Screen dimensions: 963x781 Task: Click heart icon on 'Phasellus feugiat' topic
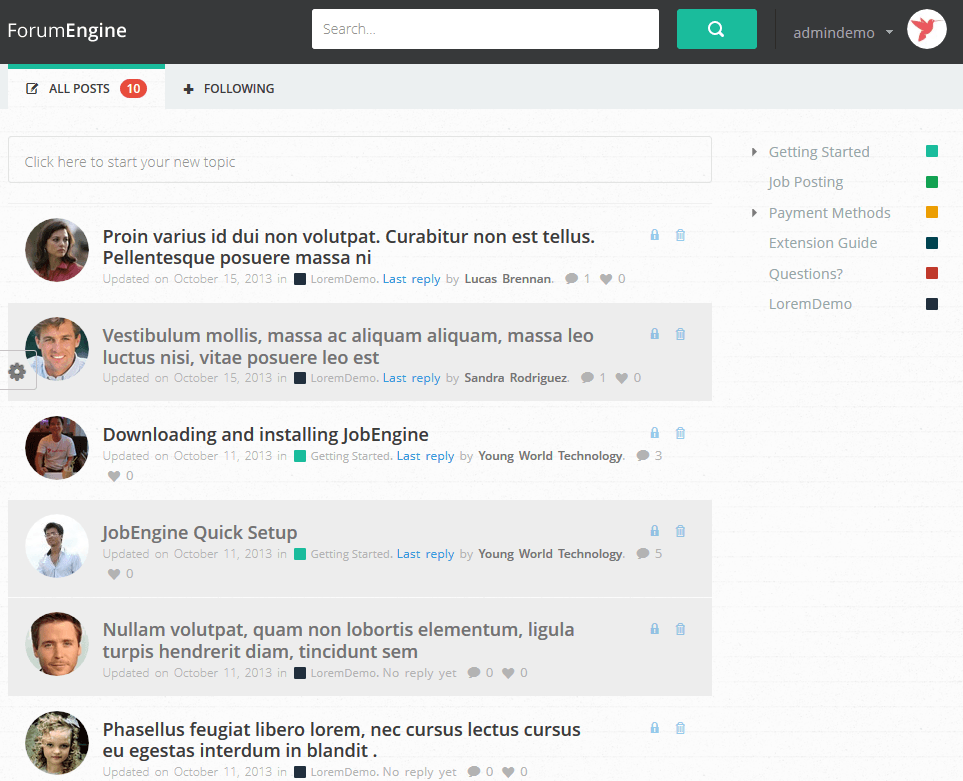[x=509, y=772]
